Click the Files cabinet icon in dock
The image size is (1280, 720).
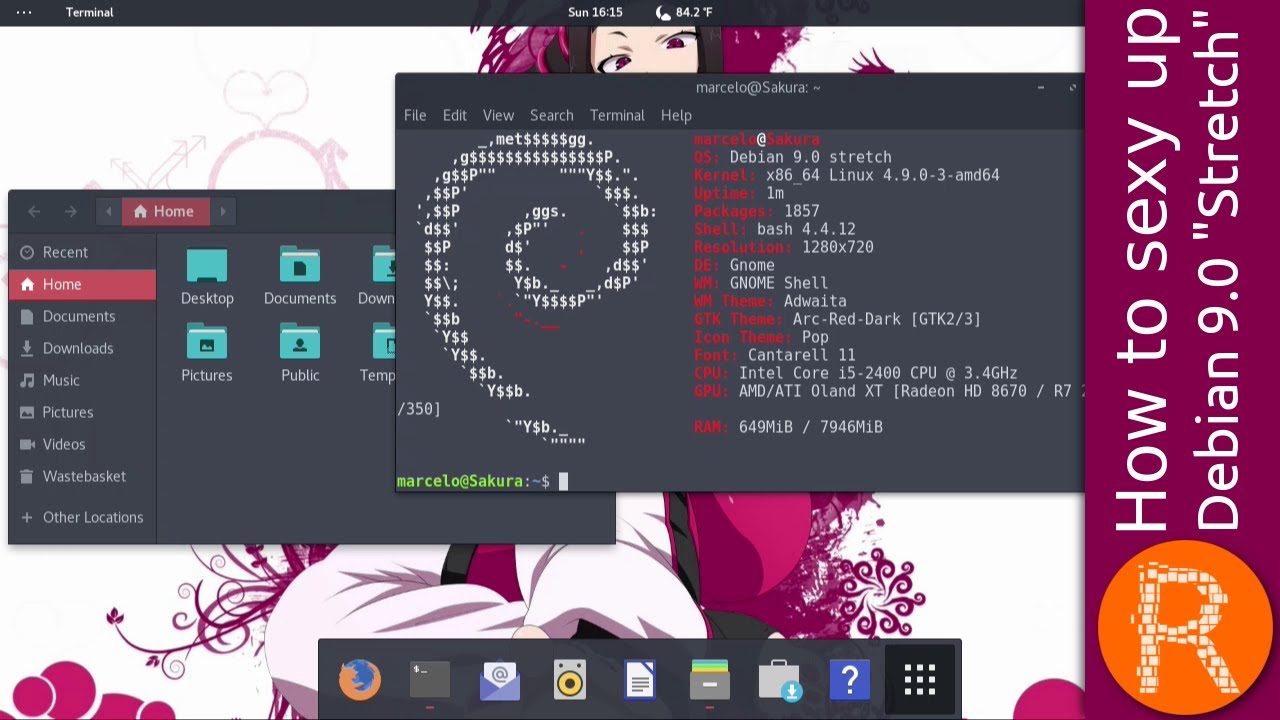coord(710,681)
